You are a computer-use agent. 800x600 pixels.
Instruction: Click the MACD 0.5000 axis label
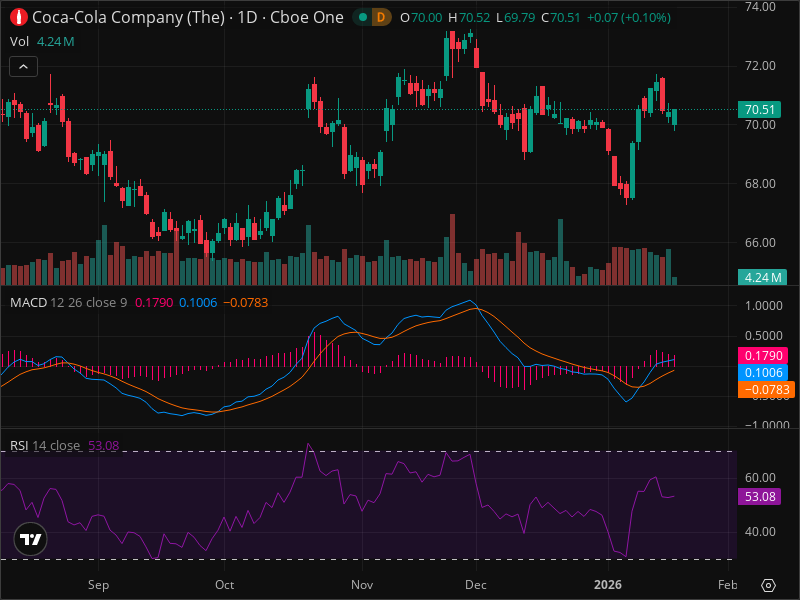[764, 336]
